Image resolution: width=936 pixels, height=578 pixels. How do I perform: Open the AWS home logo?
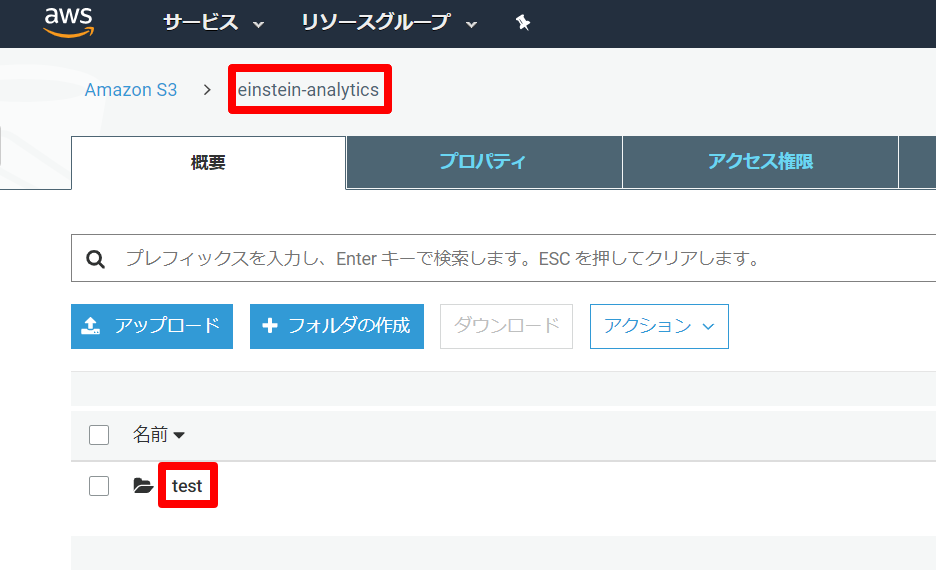pyautogui.click(x=69, y=22)
